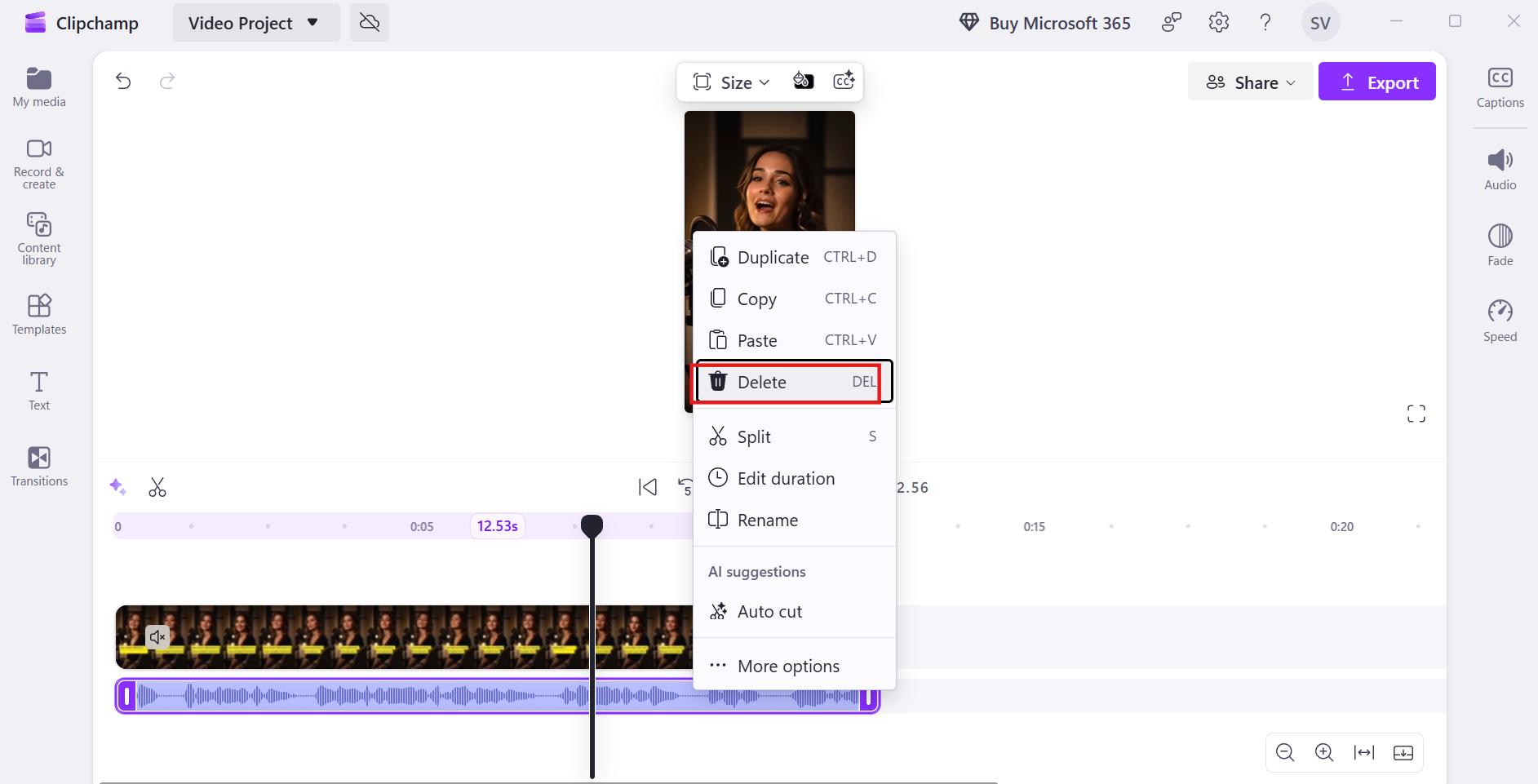Click the collapse timeline icon
This screenshot has height=784, width=1538.
click(x=1403, y=752)
